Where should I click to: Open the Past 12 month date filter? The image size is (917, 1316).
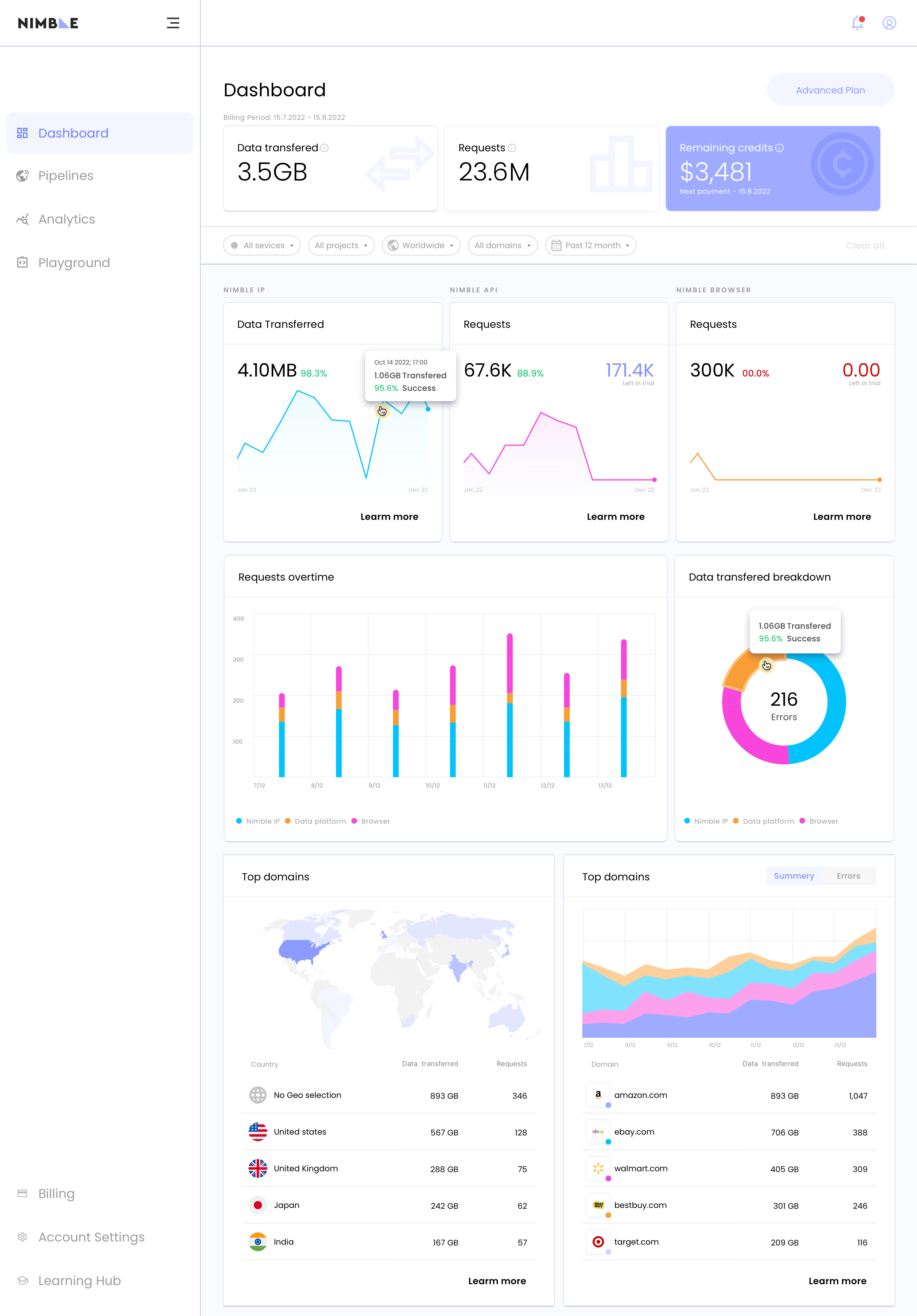590,245
